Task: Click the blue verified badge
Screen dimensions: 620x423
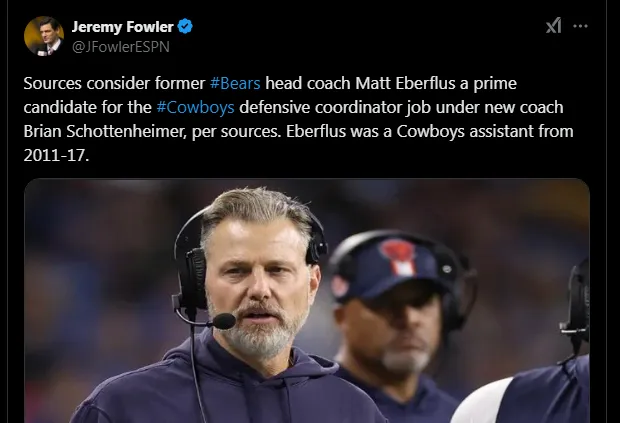Action: (x=185, y=26)
